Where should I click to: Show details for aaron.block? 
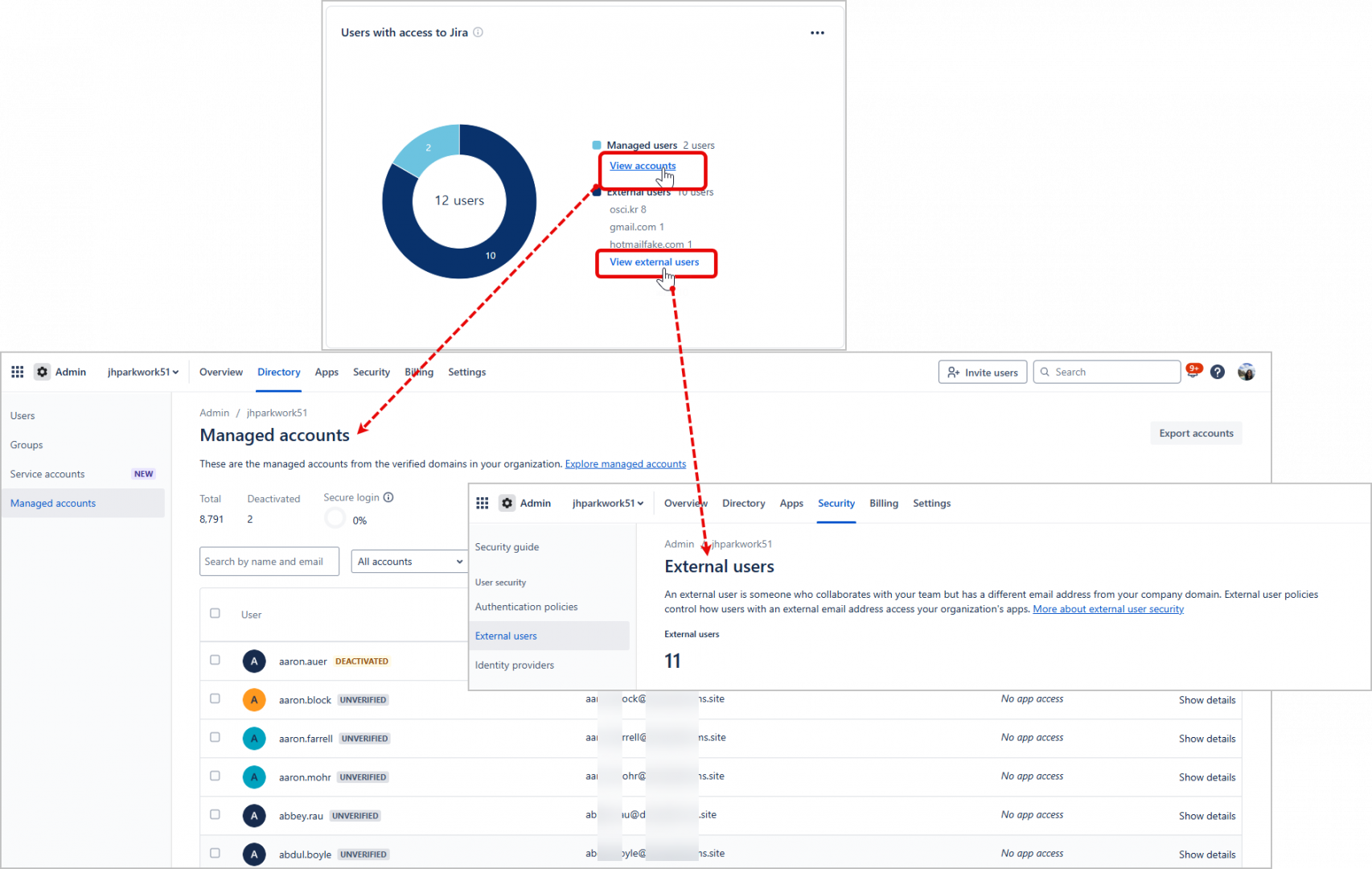(x=1207, y=700)
